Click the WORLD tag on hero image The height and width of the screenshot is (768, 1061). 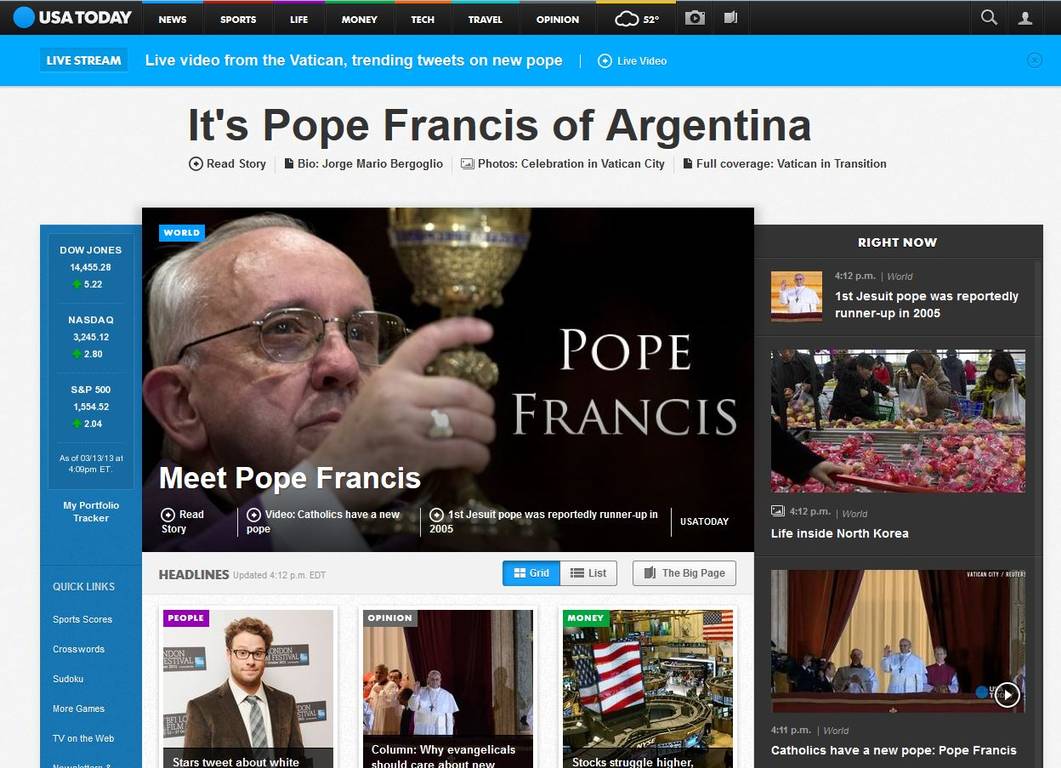[x=182, y=233]
